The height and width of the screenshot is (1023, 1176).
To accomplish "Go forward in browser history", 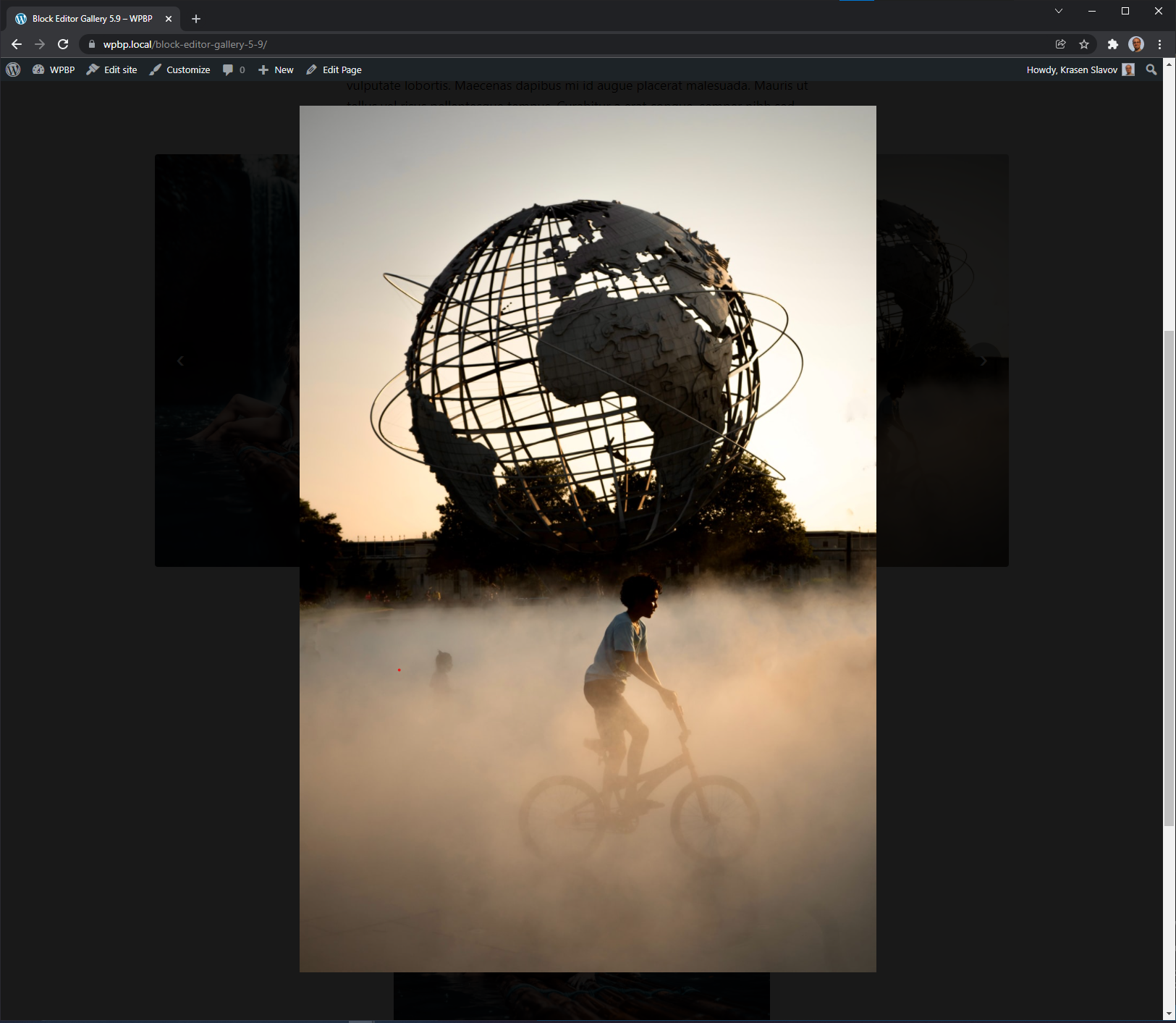I will click(x=40, y=44).
